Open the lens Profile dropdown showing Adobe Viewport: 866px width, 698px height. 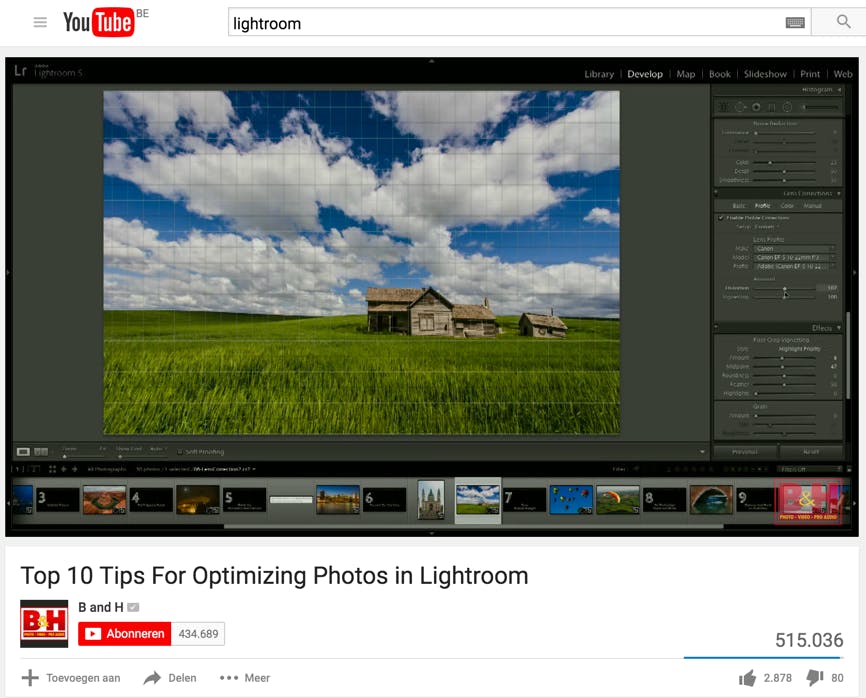[795, 266]
